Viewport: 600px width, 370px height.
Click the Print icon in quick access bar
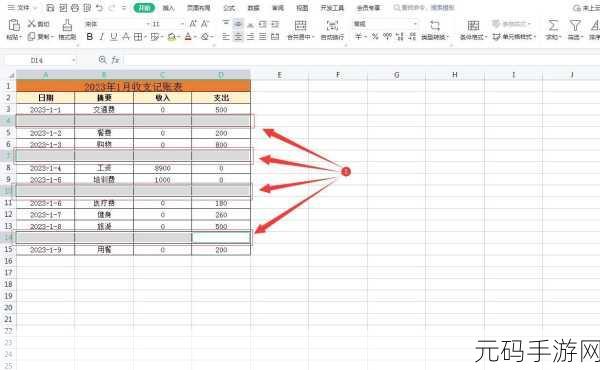[x=75, y=7]
